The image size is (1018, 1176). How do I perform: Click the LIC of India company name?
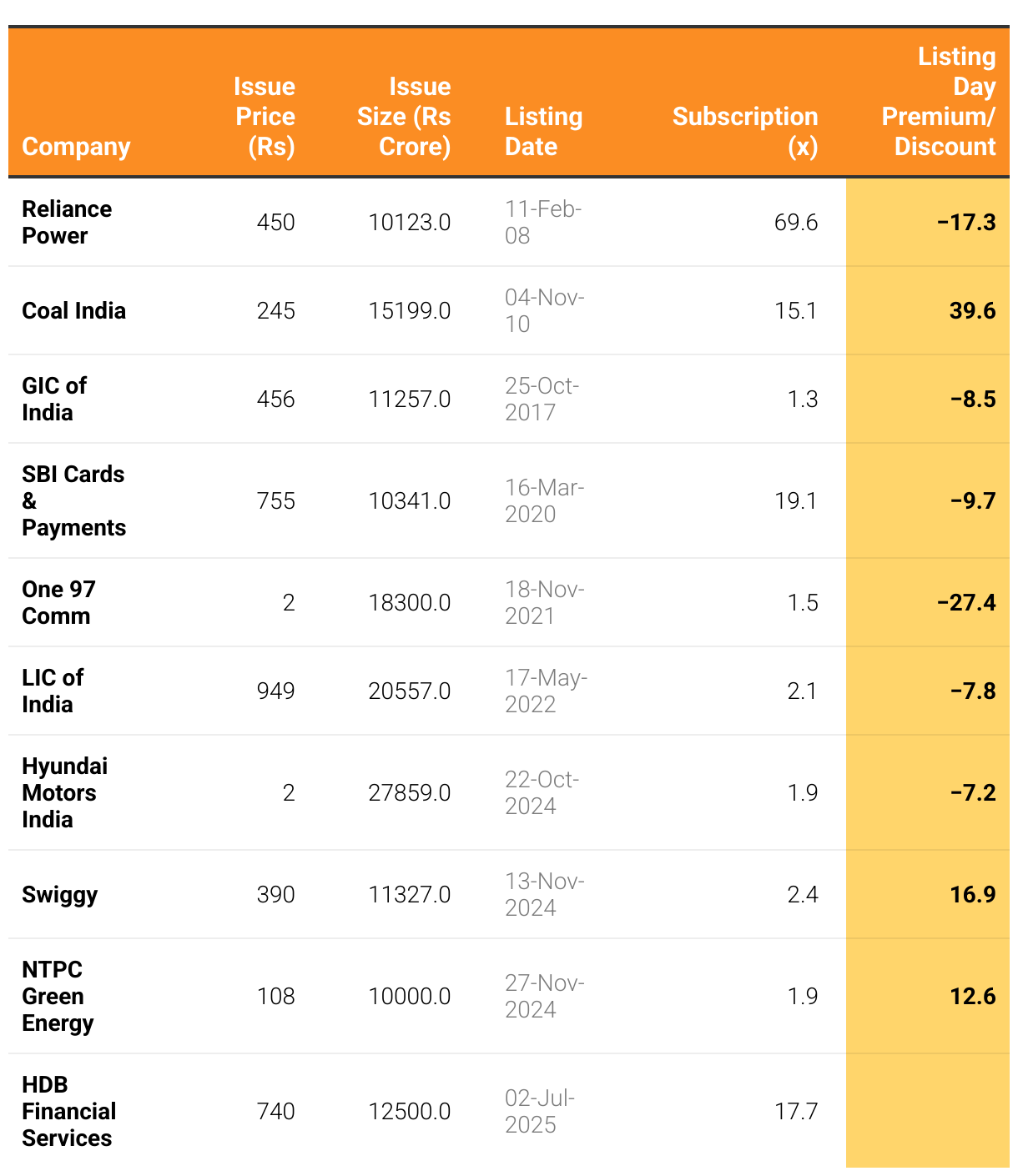tap(53, 691)
